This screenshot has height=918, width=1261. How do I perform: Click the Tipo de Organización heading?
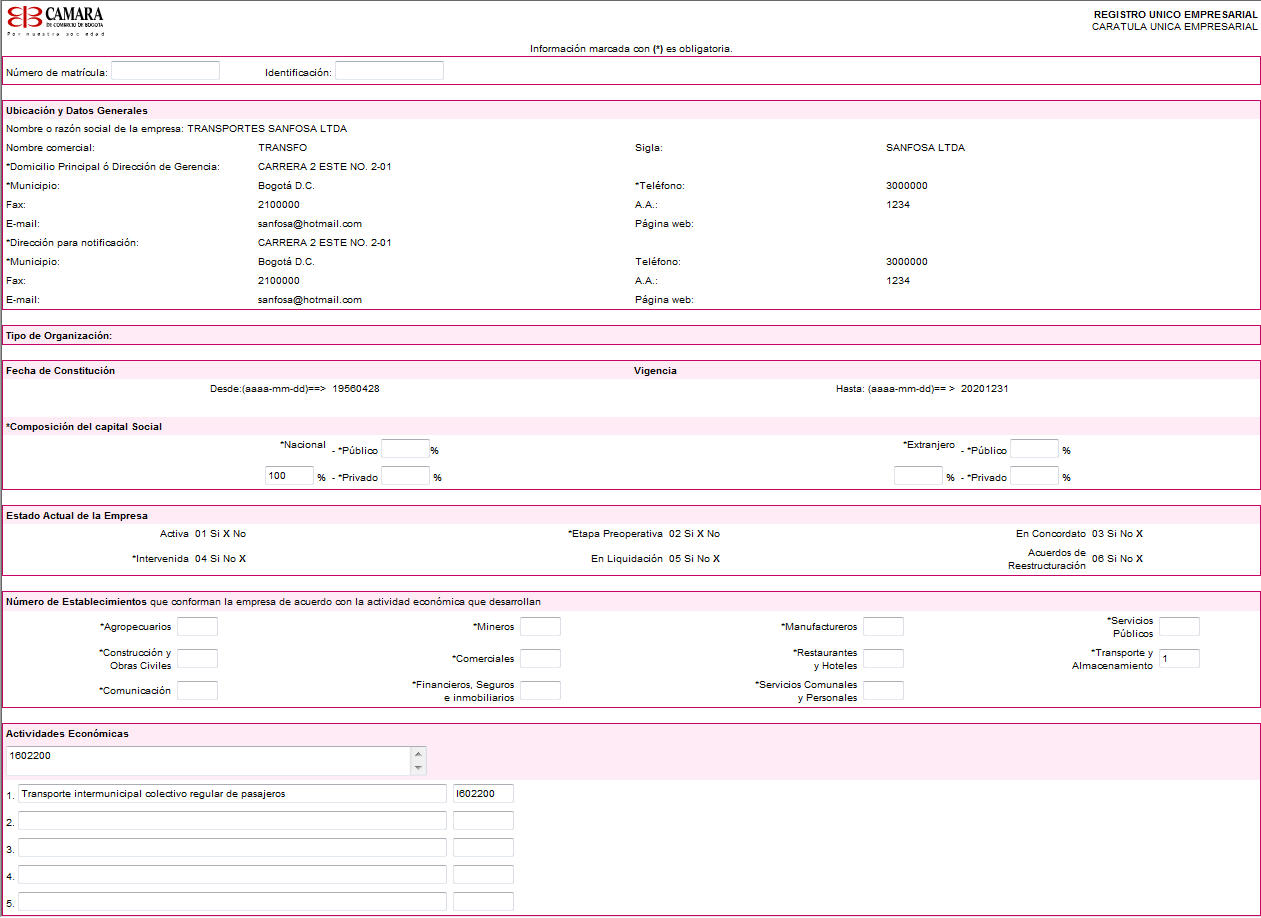point(59,336)
